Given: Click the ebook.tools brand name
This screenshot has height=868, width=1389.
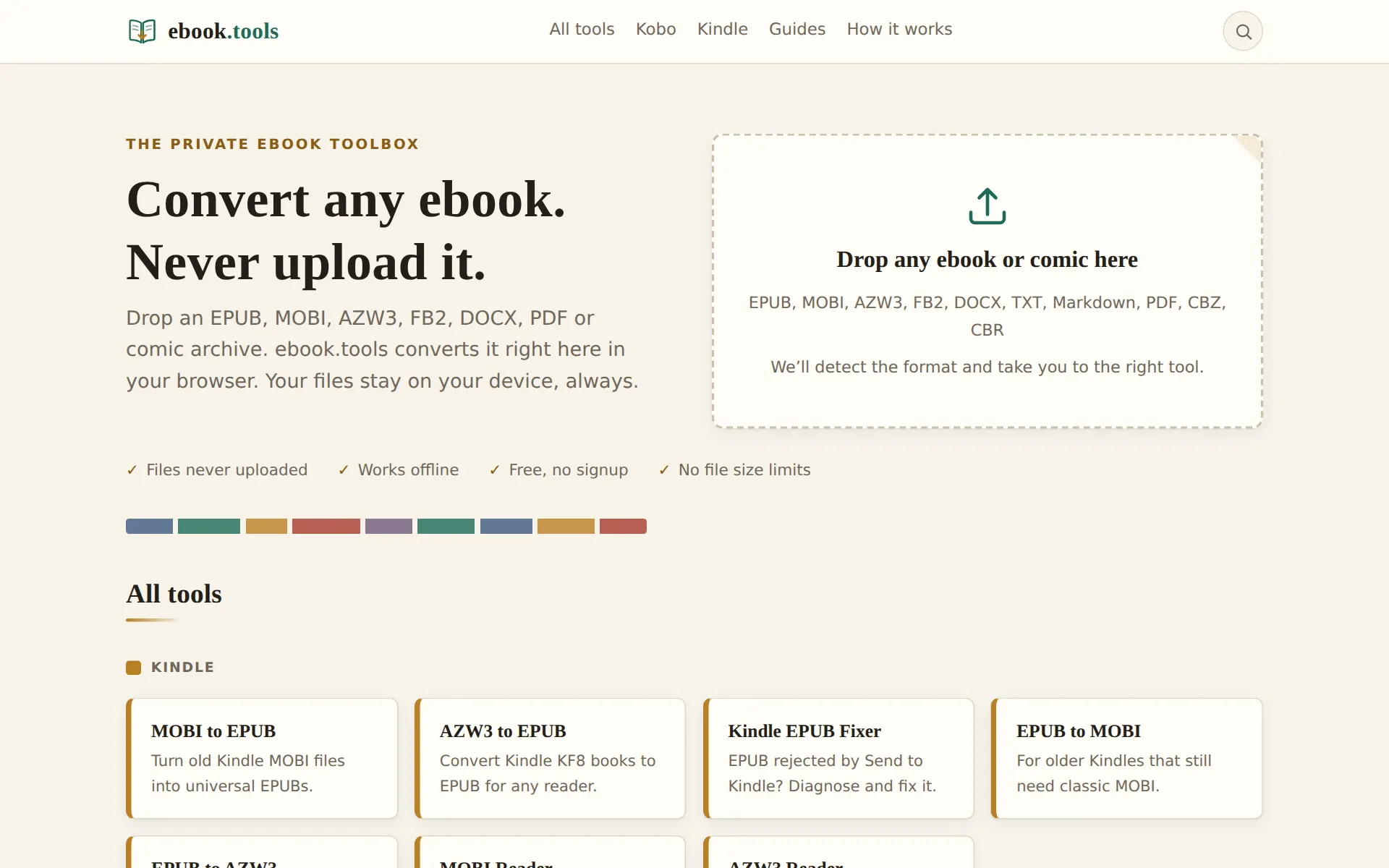Looking at the screenshot, I should (223, 31).
